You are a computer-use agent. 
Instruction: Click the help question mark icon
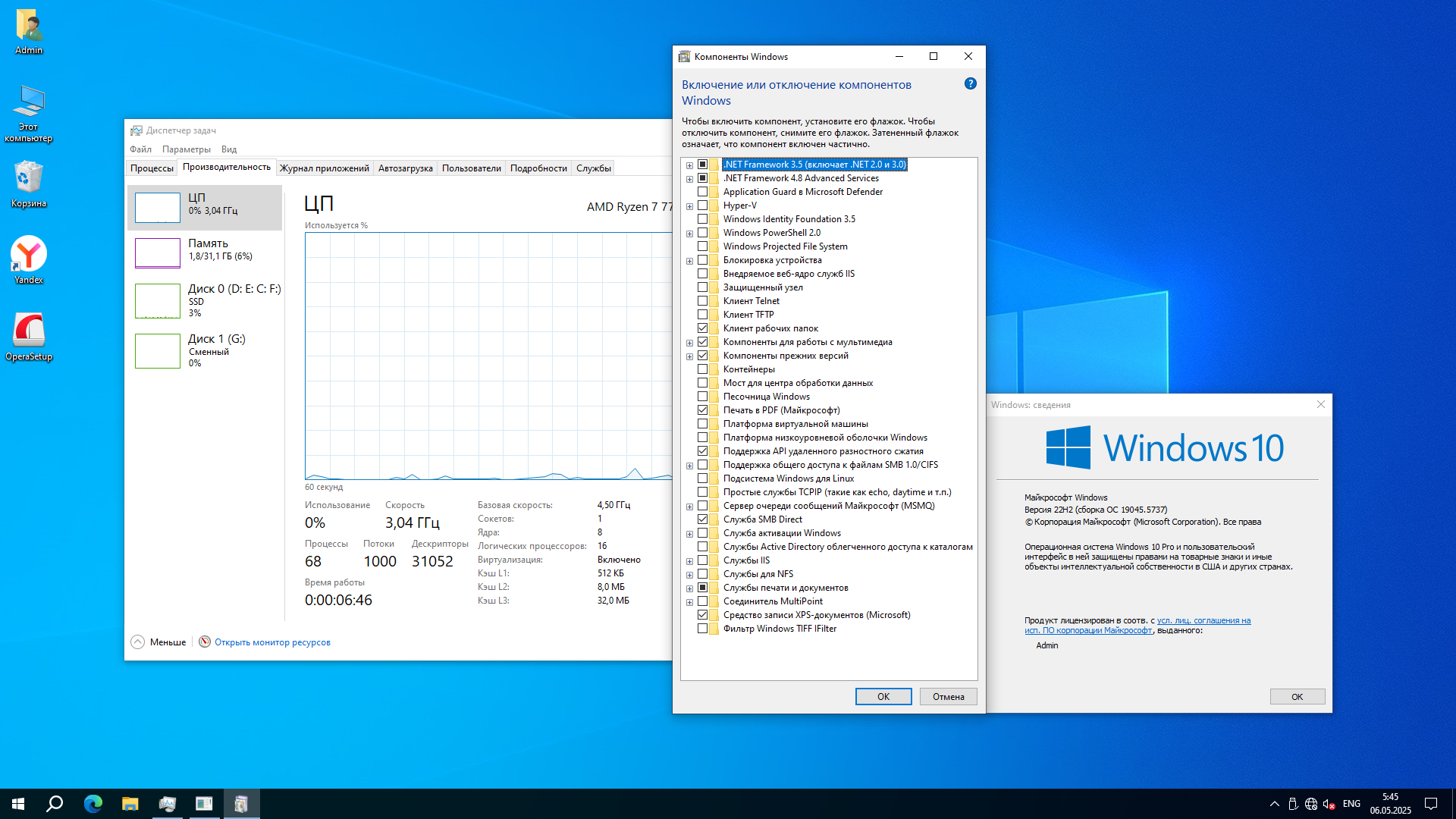pyautogui.click(x=970, y=84)
